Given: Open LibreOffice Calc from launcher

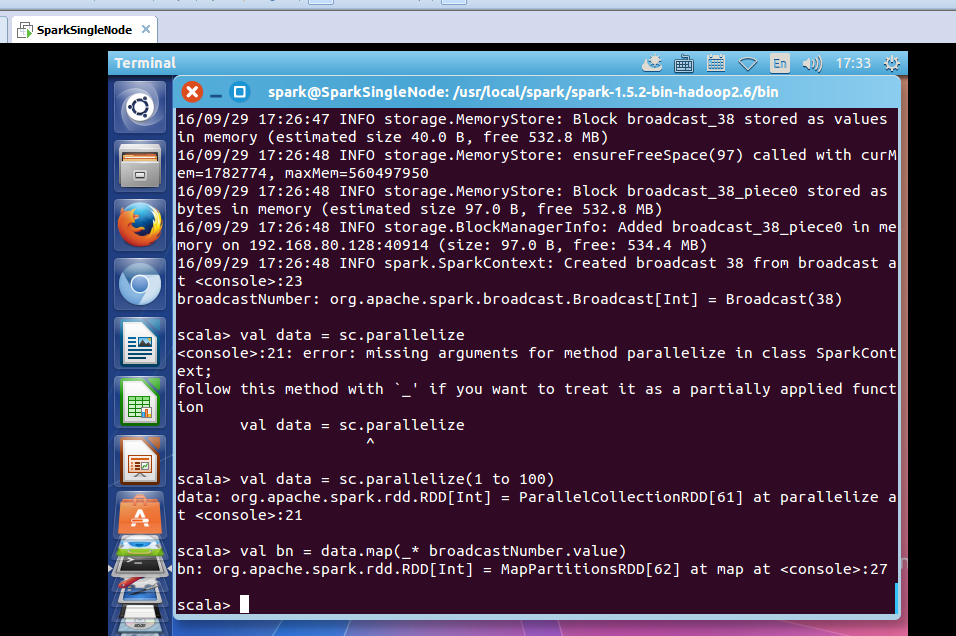Looking at the screenshot, I should pyautogui.click(x=140, y=402).
